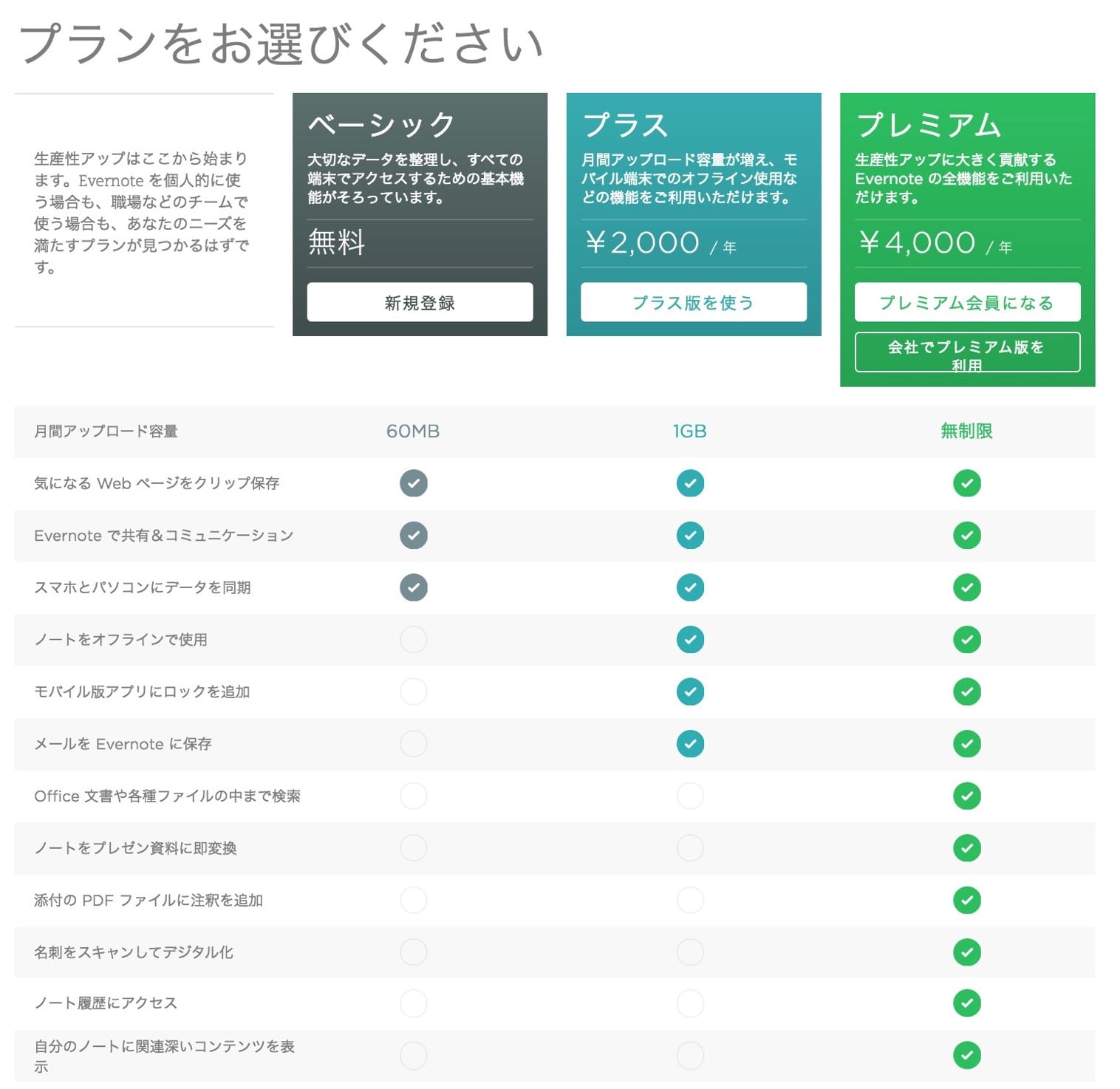This screenshot has height=1089, width=1120.
Task: Click プレミアム checkmark for Office 文書 検索 row
Action: tap(967, 796)
